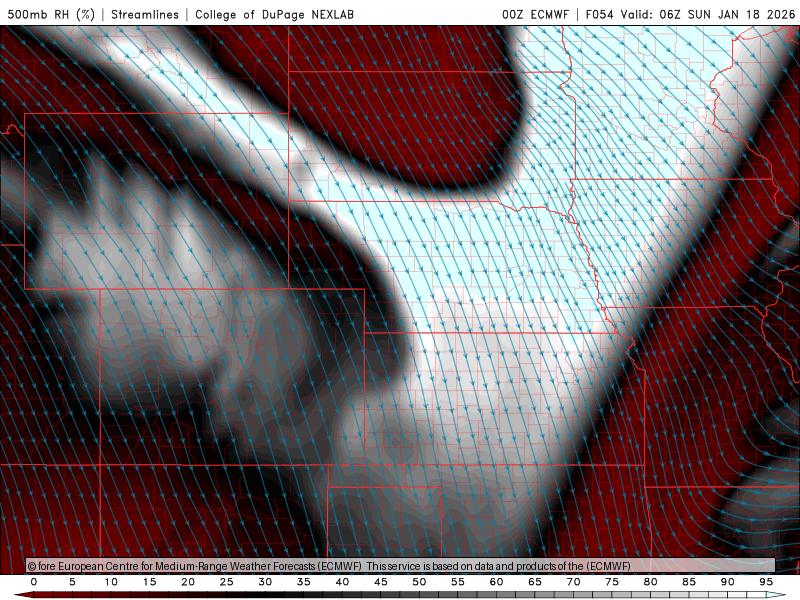Click the "85" value on color scale

689,582
